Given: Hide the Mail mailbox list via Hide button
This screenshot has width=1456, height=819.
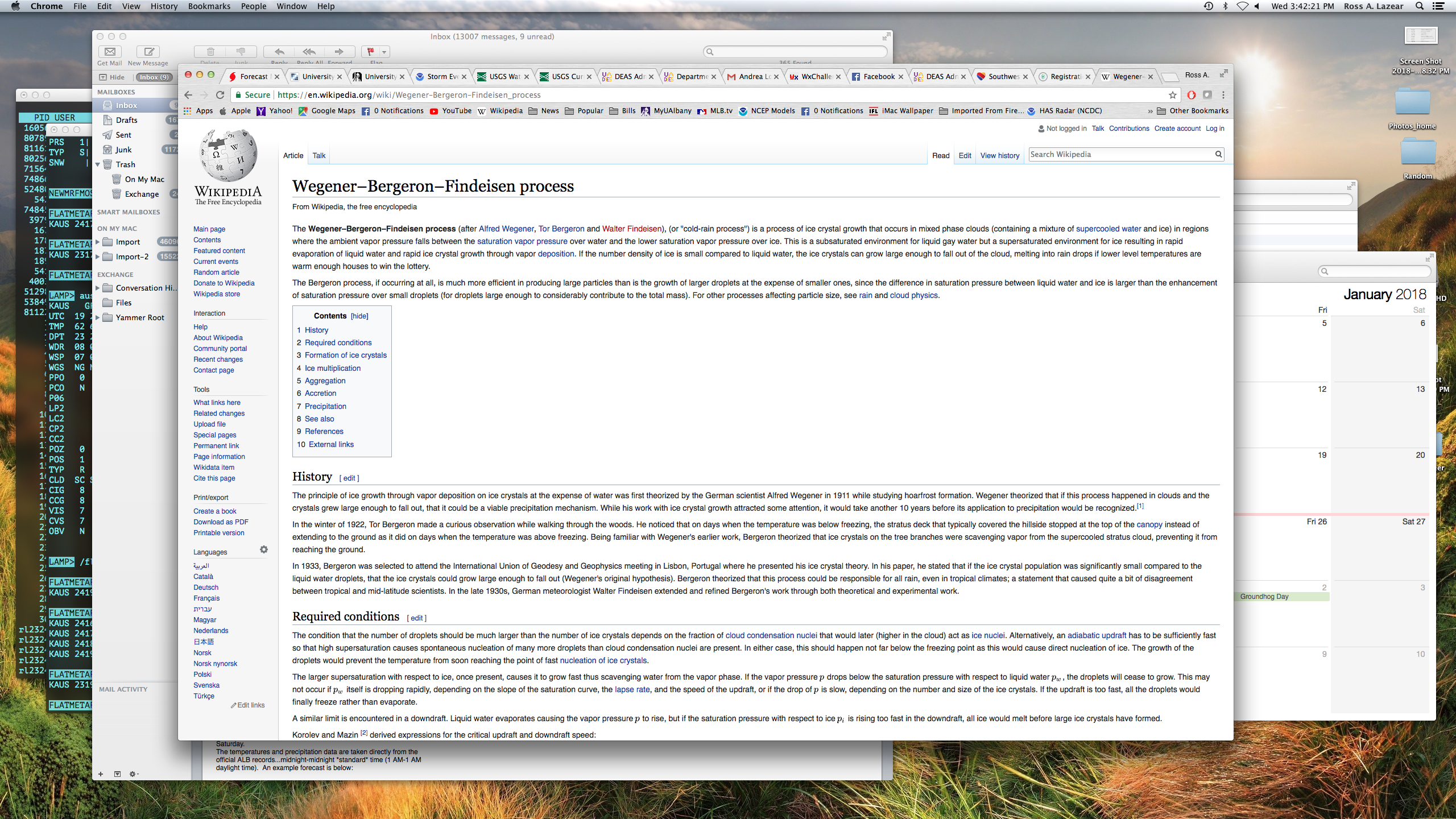Looking at the screenshot, I should [112, 77].
